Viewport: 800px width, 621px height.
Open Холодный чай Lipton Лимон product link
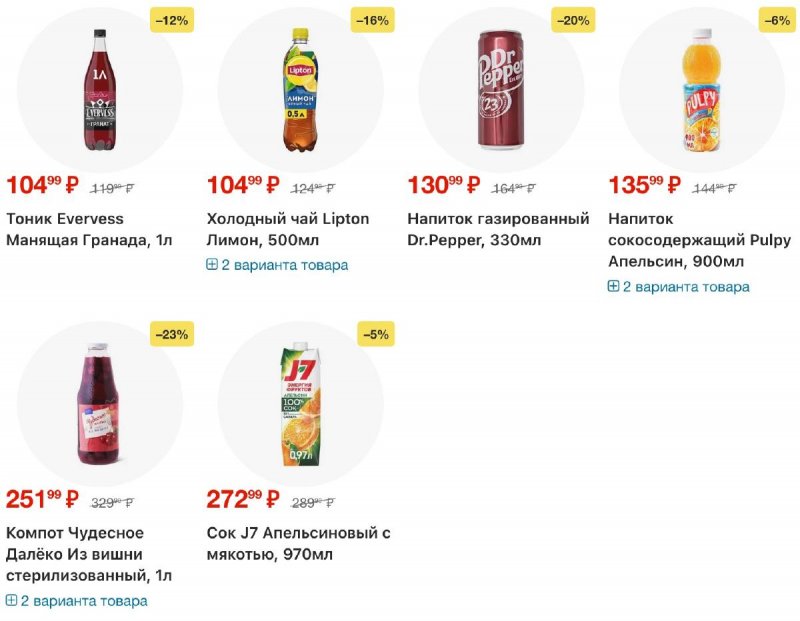[x=288, y=229]
